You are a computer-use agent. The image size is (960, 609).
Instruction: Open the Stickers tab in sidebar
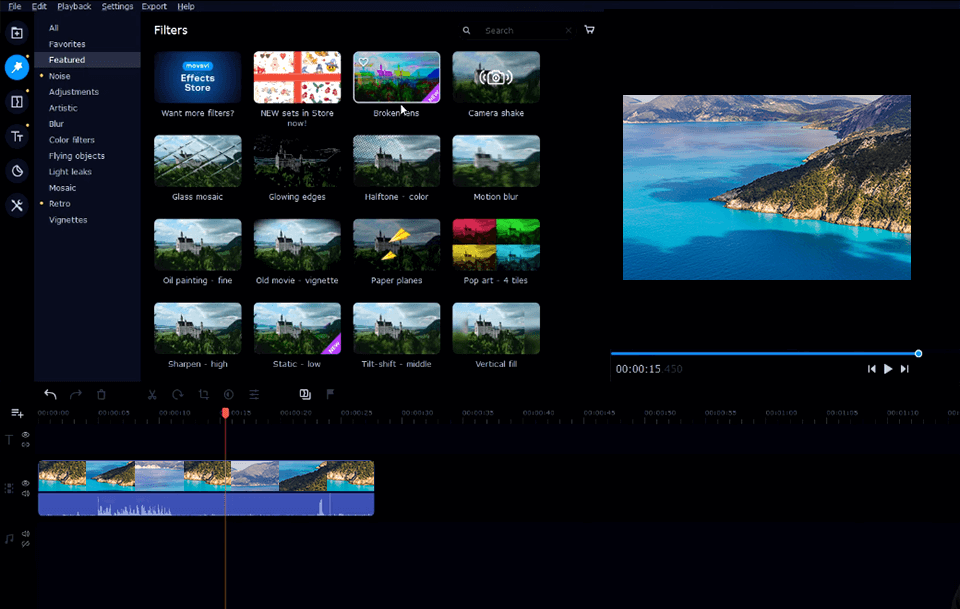17,171
